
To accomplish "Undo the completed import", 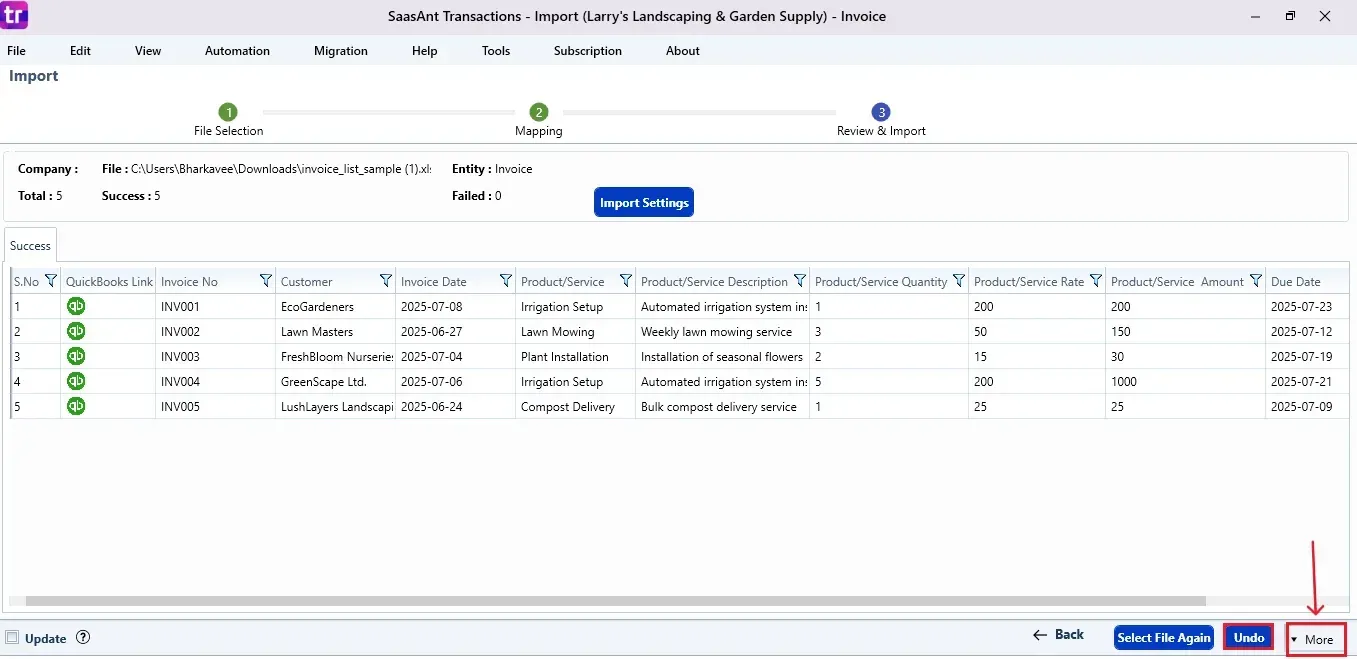I will point(1248,637).
